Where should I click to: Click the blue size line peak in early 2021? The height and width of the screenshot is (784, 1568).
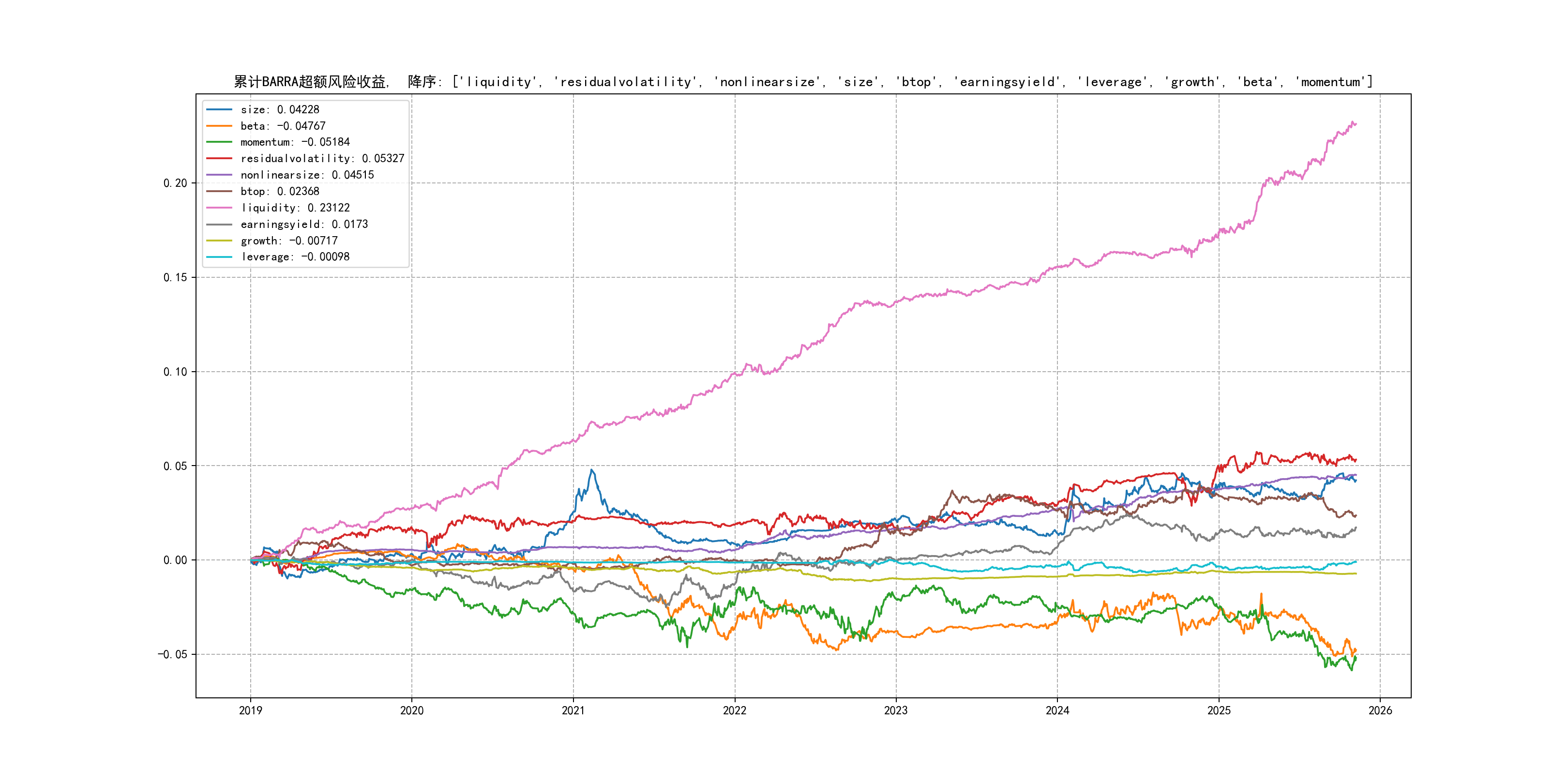[591, 470]
